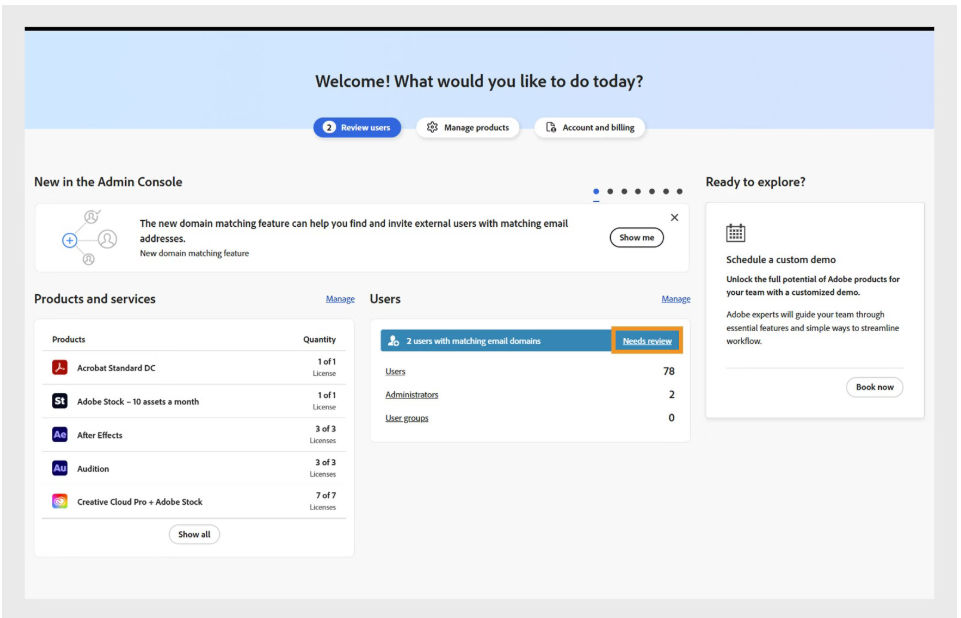The image size is (961, 618).
Task: Click Creative Cloud Pro + Adobe Stock name
Action: (140, 502)
